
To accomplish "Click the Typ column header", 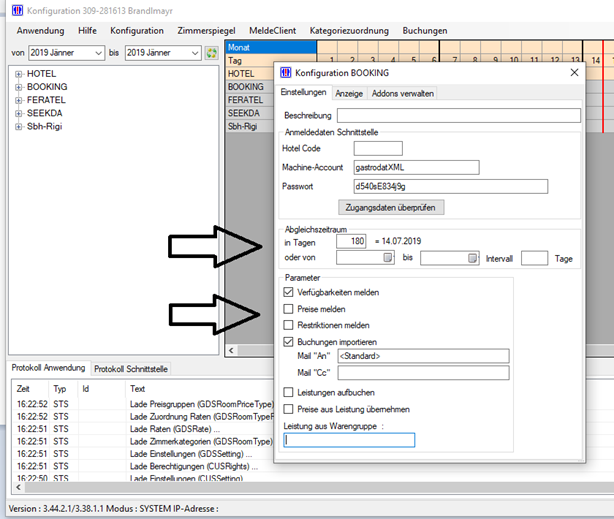I will click(x=63, y=389).
